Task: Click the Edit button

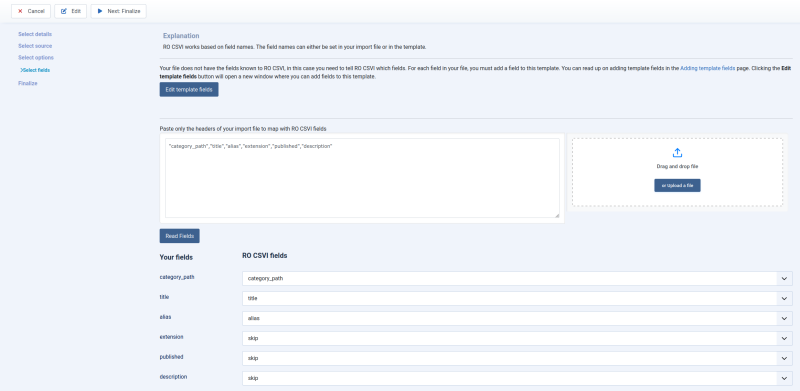Action: coord(70,11)
